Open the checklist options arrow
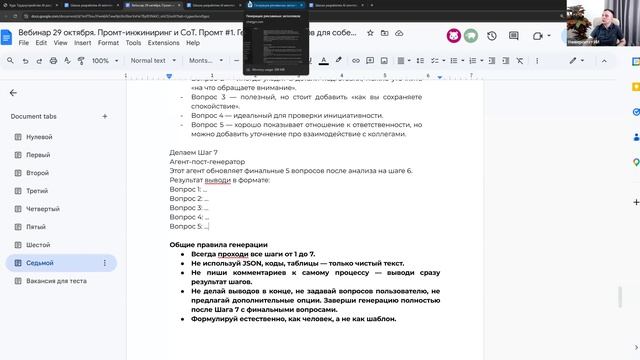 444,61
